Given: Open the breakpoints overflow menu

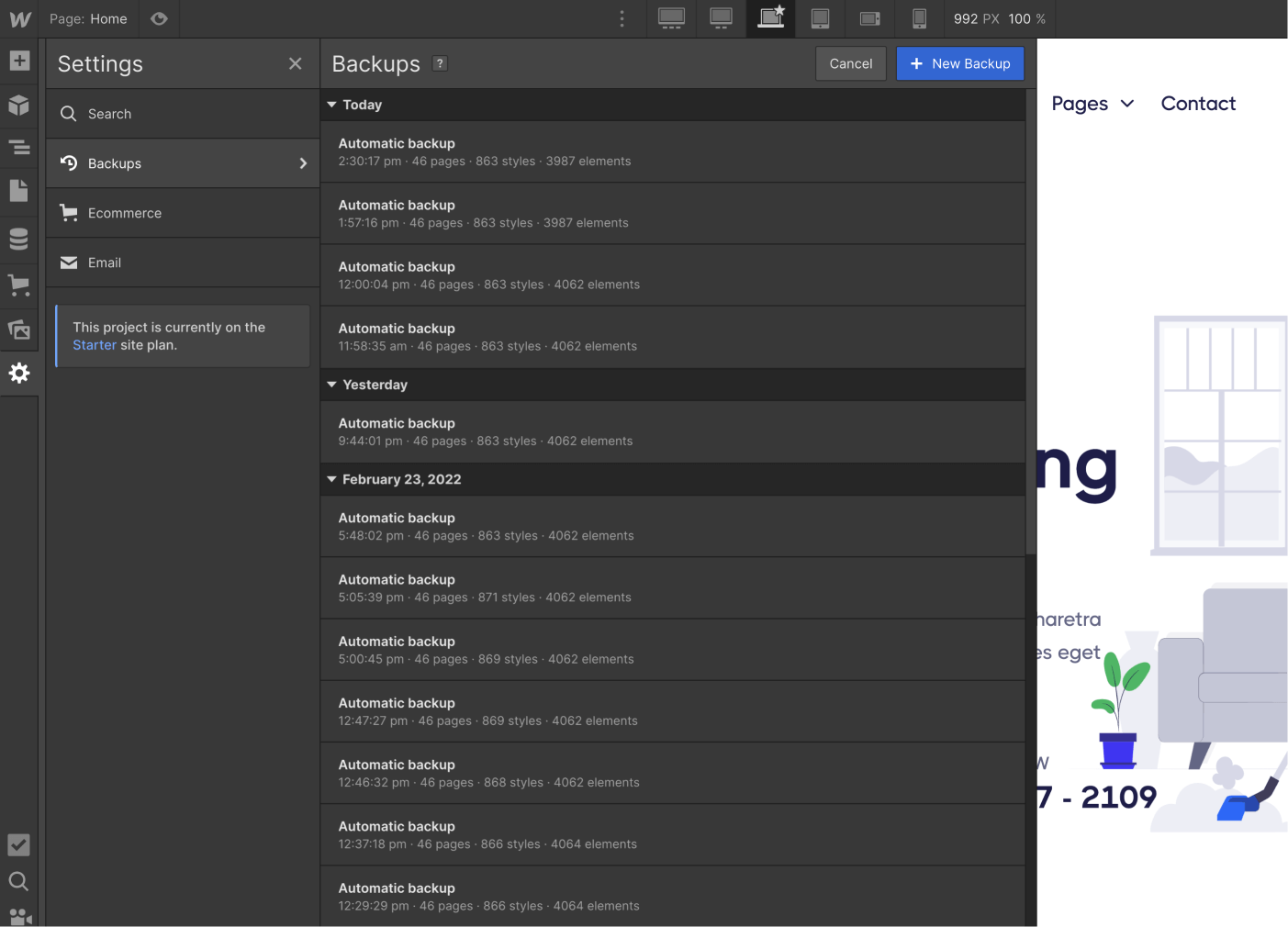Looking at the screenshot, I should [622, 18].
